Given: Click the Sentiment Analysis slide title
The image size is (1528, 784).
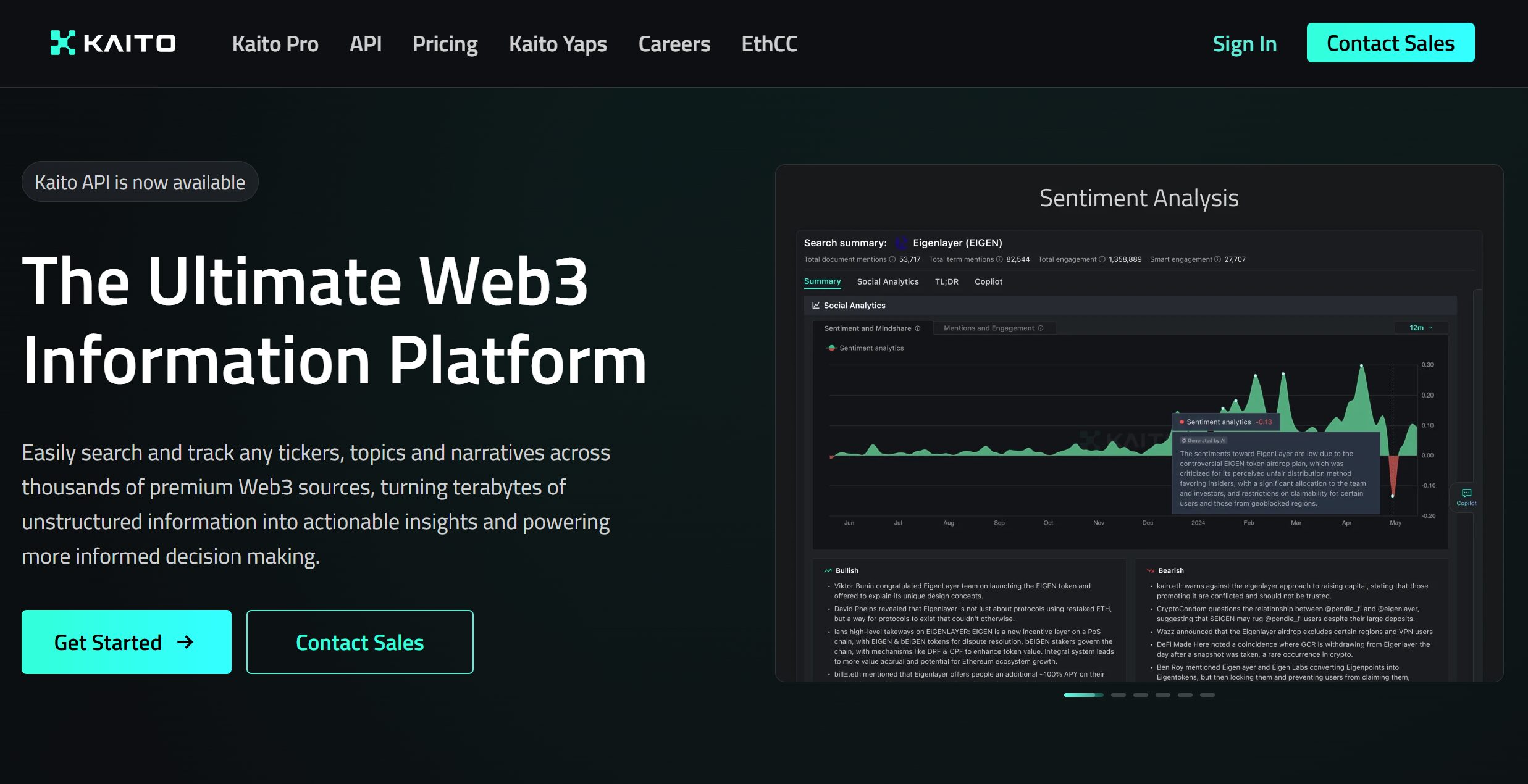Looking at the screenshot, I should coord(1139,198).
